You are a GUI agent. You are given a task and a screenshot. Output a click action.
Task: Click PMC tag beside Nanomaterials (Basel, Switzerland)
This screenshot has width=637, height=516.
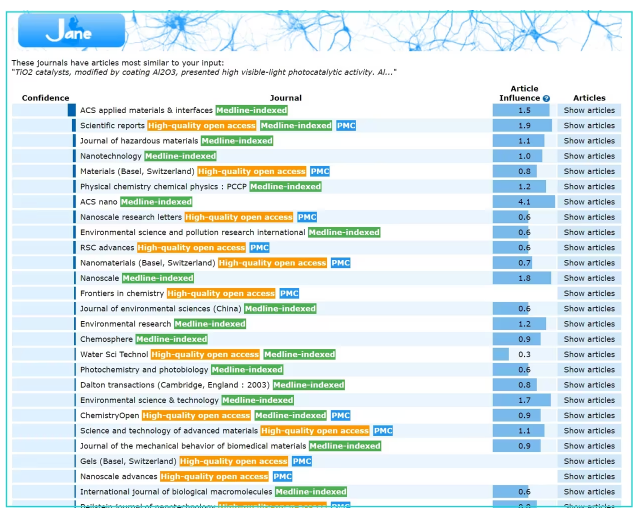[x=340, y=263]
